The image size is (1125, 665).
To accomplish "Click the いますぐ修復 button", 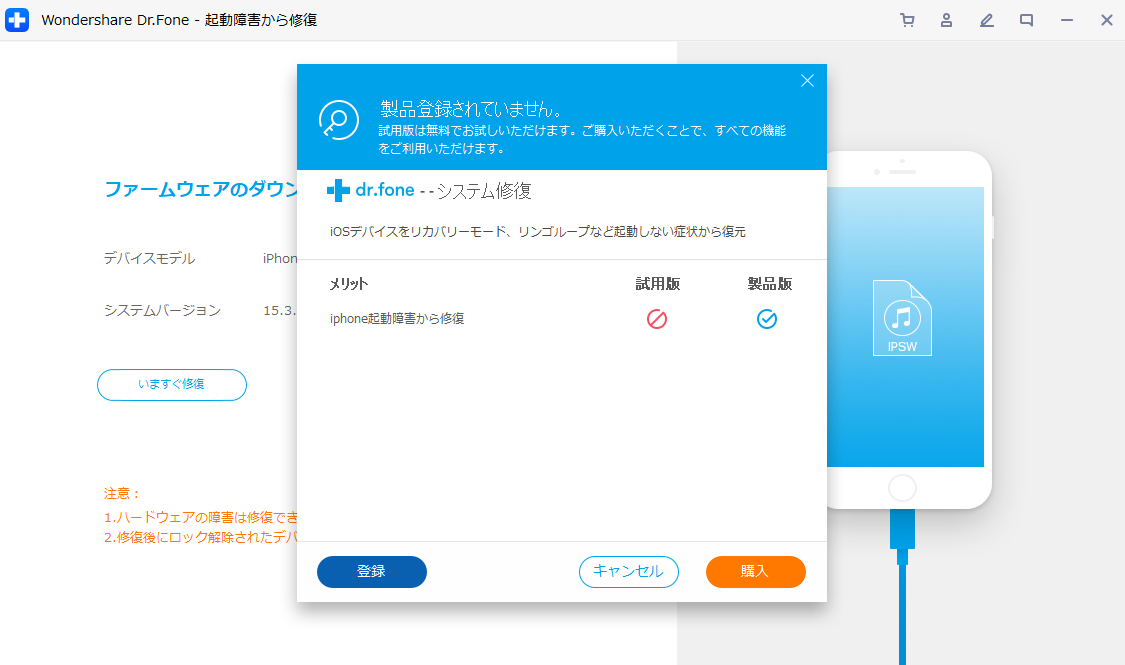I will click(x=171, y=385).
